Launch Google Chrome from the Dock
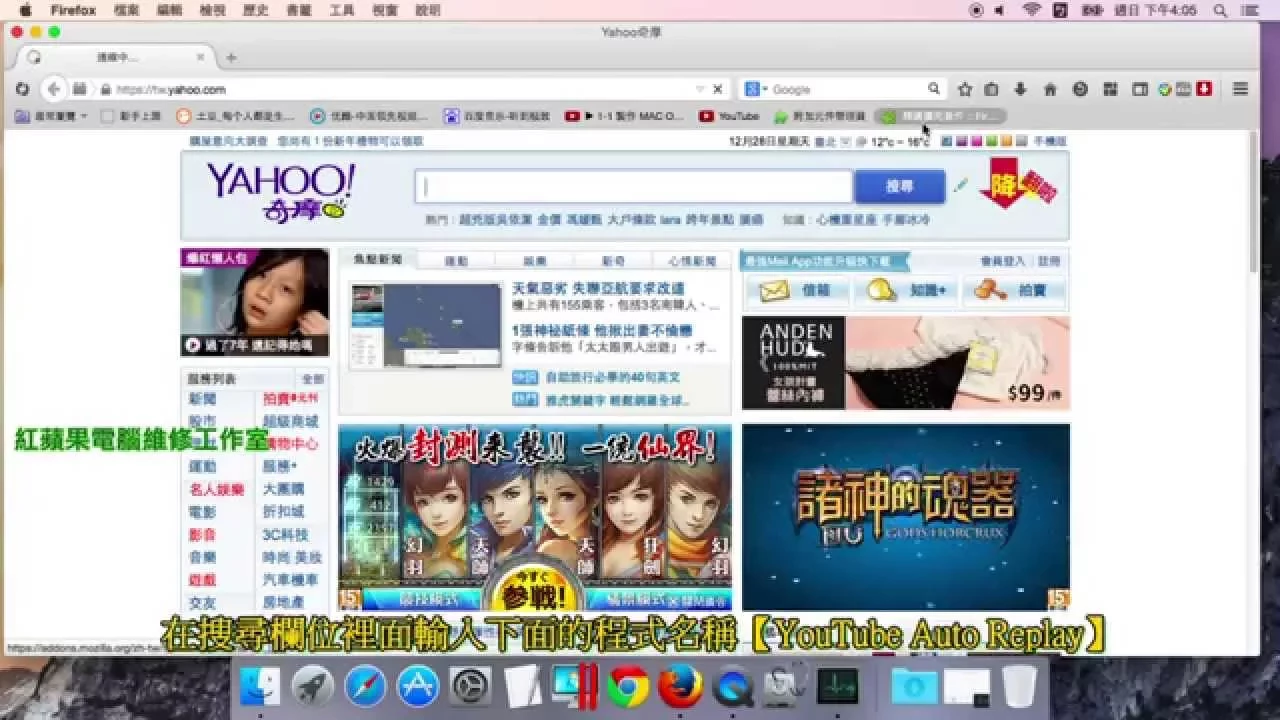The width and height of the screenshot is (1280, 720). (628, 686)
